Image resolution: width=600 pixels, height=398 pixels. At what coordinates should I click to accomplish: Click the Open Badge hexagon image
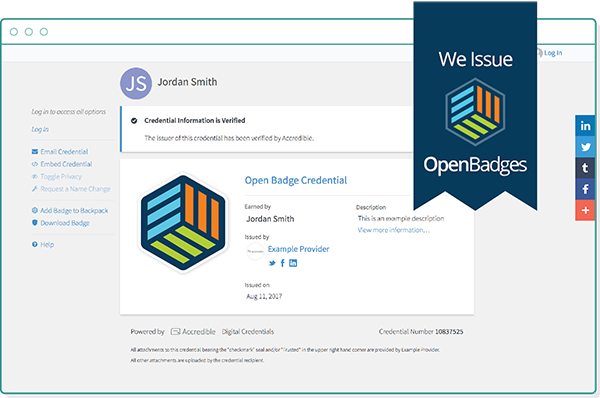click(183, 223)
